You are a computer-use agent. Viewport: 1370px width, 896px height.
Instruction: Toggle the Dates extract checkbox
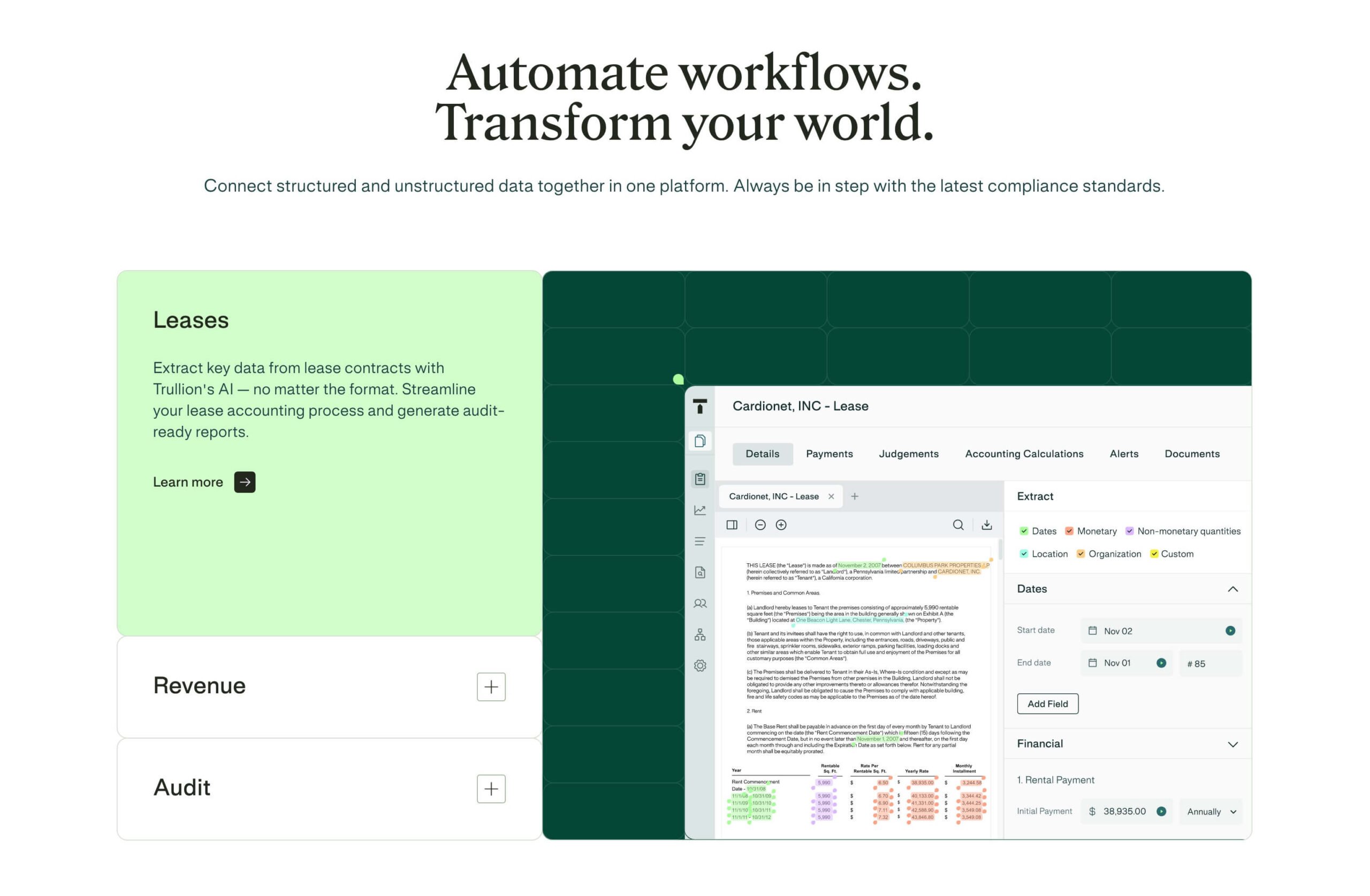1023,531
